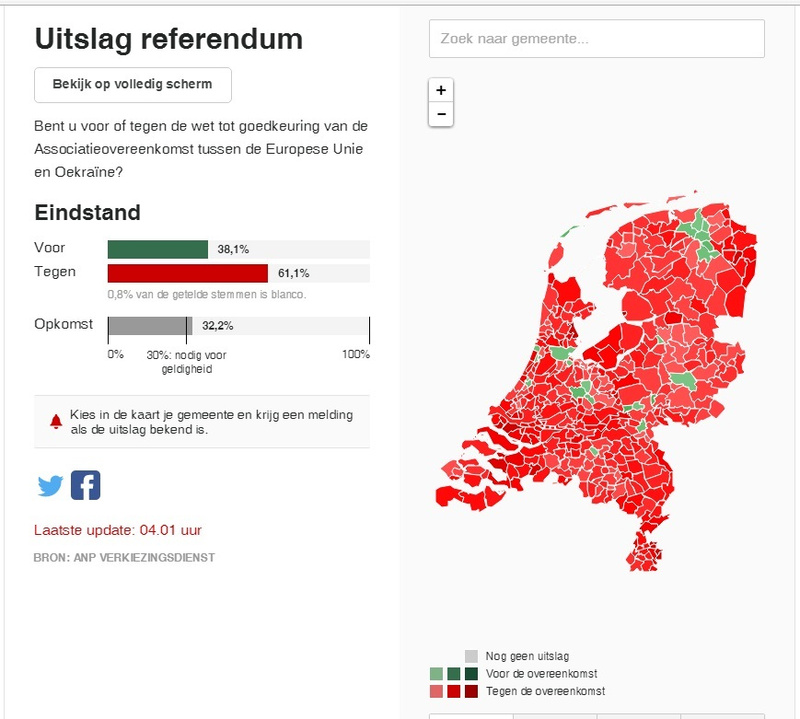800x719 pixels.
Task: Click the darkest green "Voor" legend swatch
Action: 471,674
